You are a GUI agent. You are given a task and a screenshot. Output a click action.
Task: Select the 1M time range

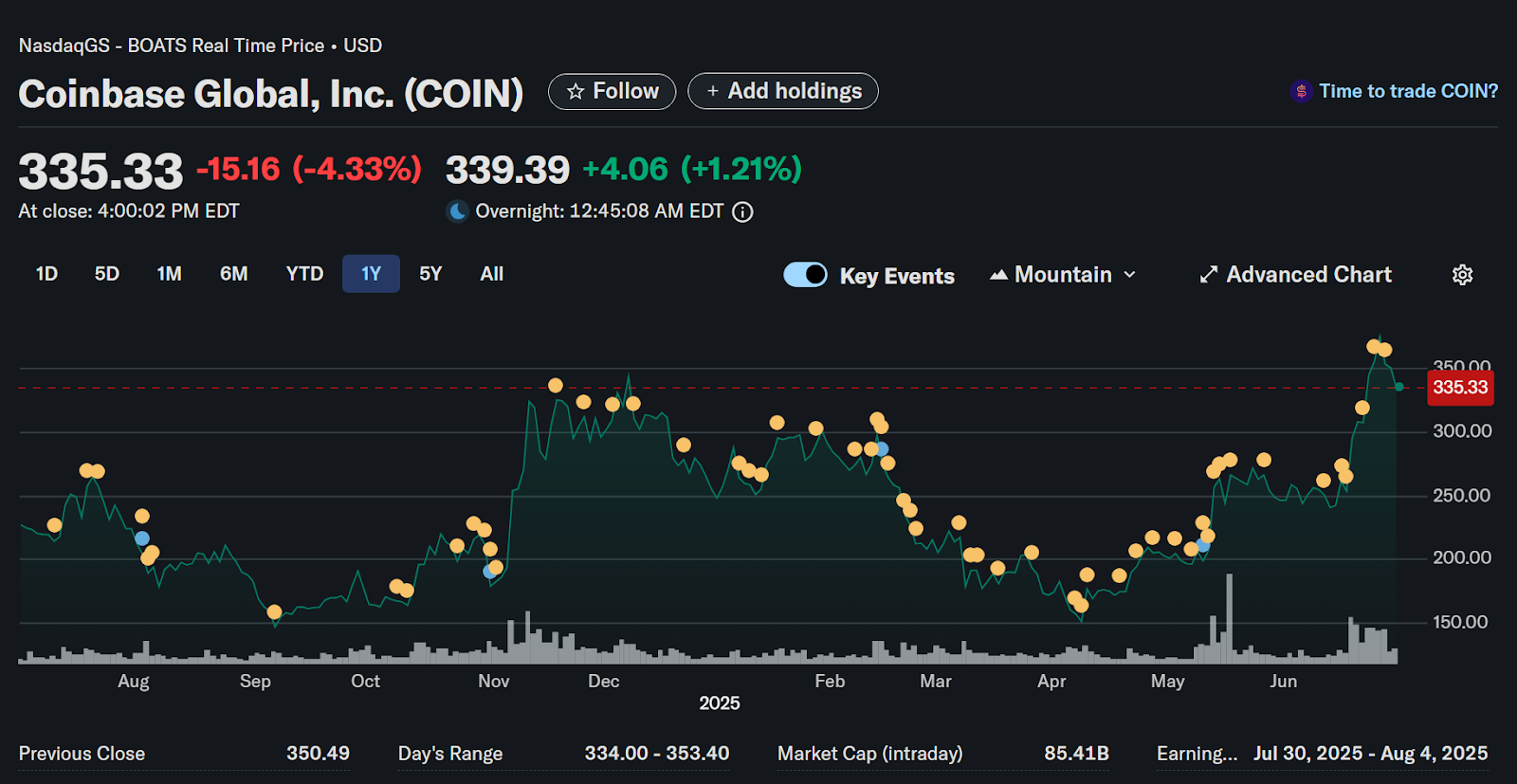click(170, 274)
